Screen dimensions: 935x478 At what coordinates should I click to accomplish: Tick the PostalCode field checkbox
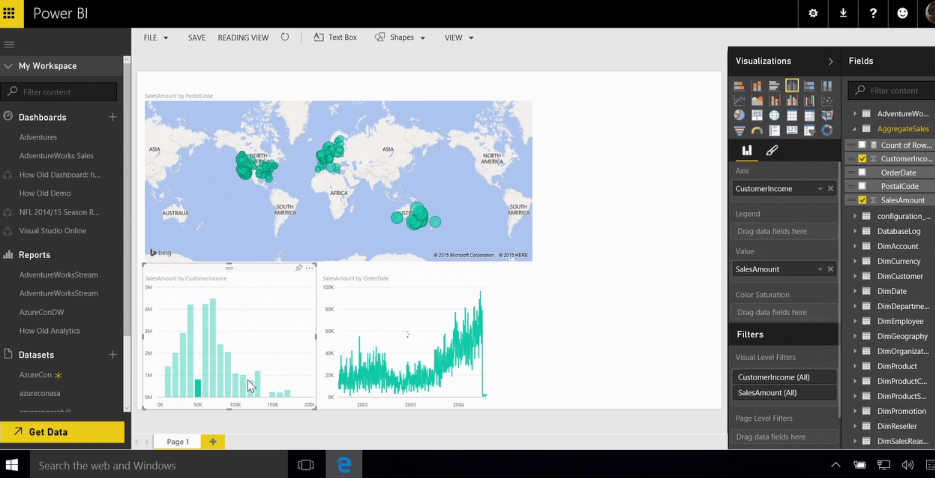pyautogui.click(x=862, y=186)
